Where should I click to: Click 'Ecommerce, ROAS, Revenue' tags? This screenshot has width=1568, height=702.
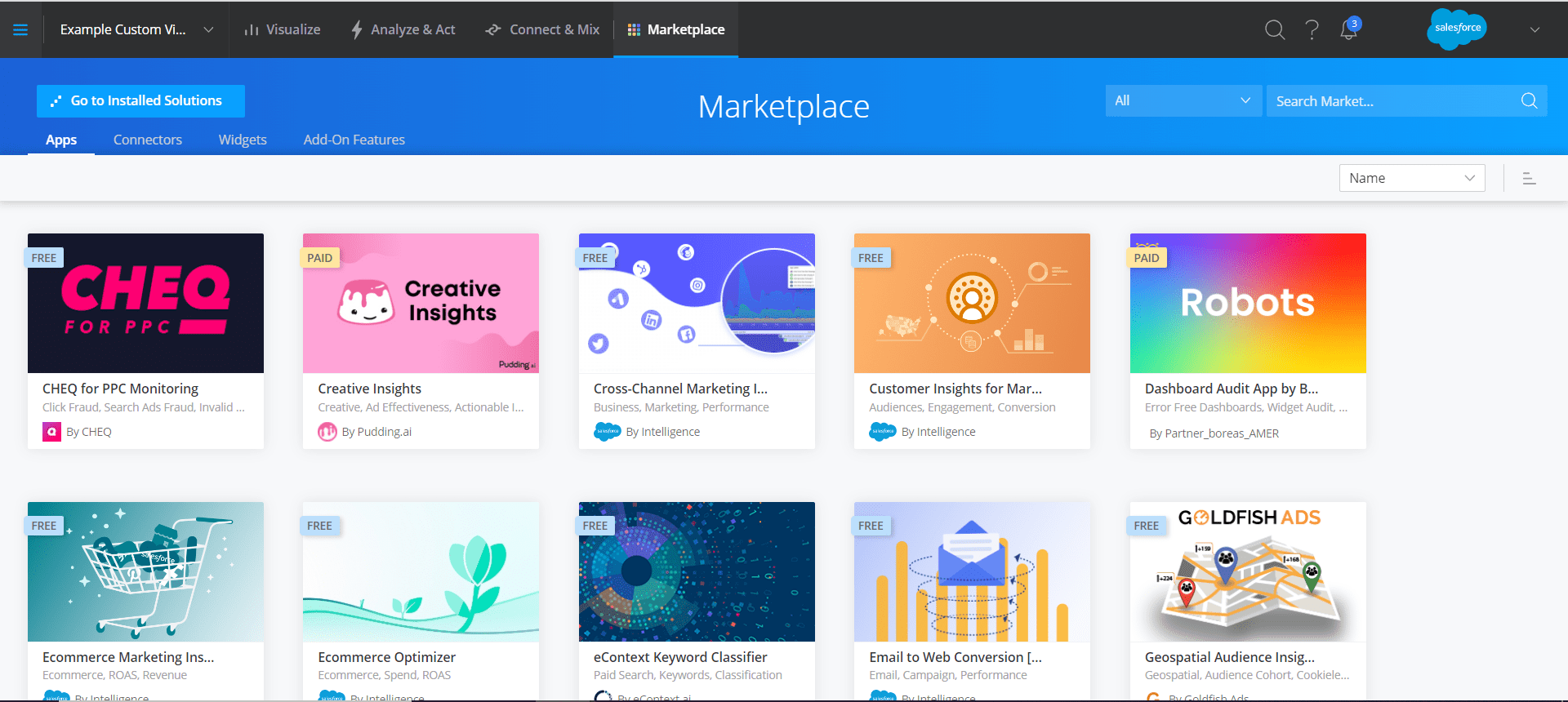coord(114,675)
